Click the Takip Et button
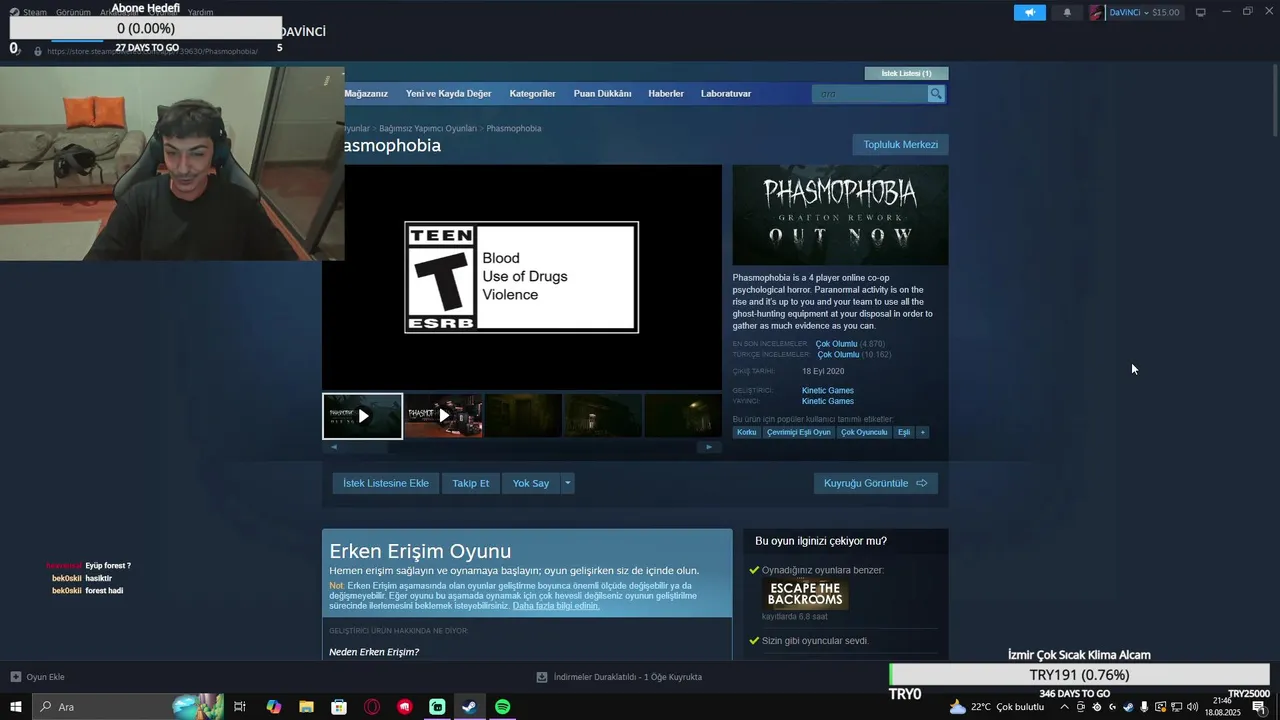 tap(470, 483)
